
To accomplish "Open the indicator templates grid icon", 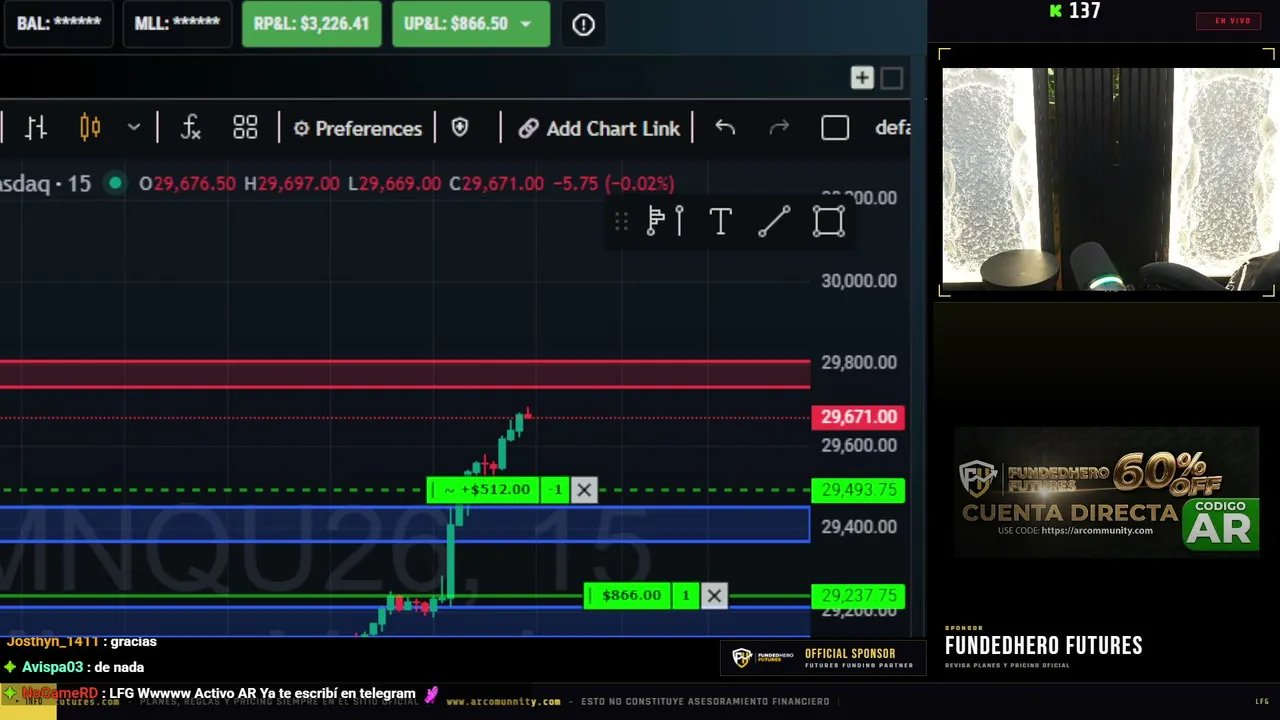I will coord(245,128).
